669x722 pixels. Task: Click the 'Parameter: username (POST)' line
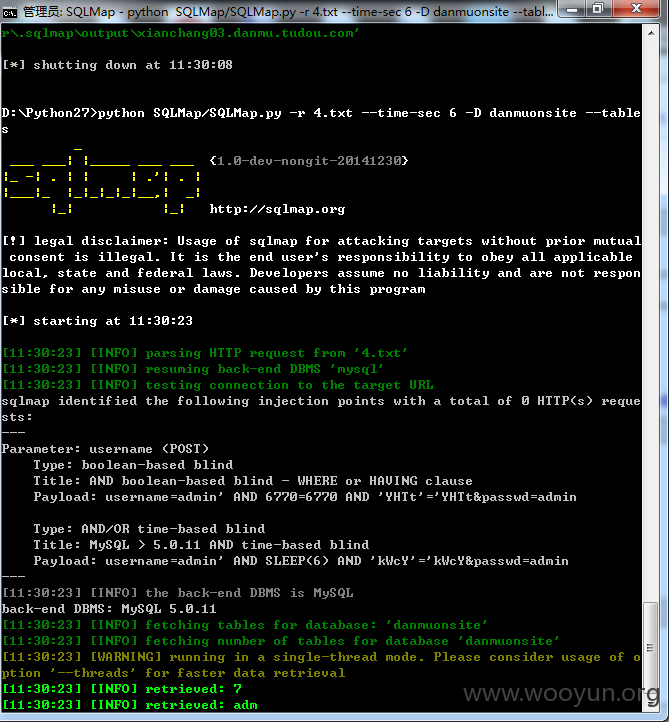tap(105, 449)
